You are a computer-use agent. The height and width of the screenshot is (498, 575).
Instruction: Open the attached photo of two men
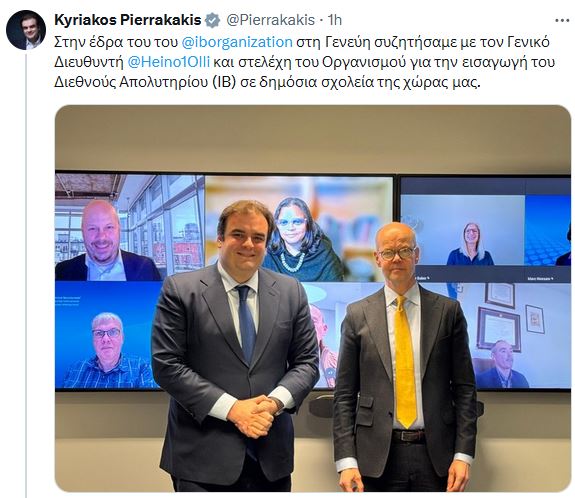click(313, 298)
